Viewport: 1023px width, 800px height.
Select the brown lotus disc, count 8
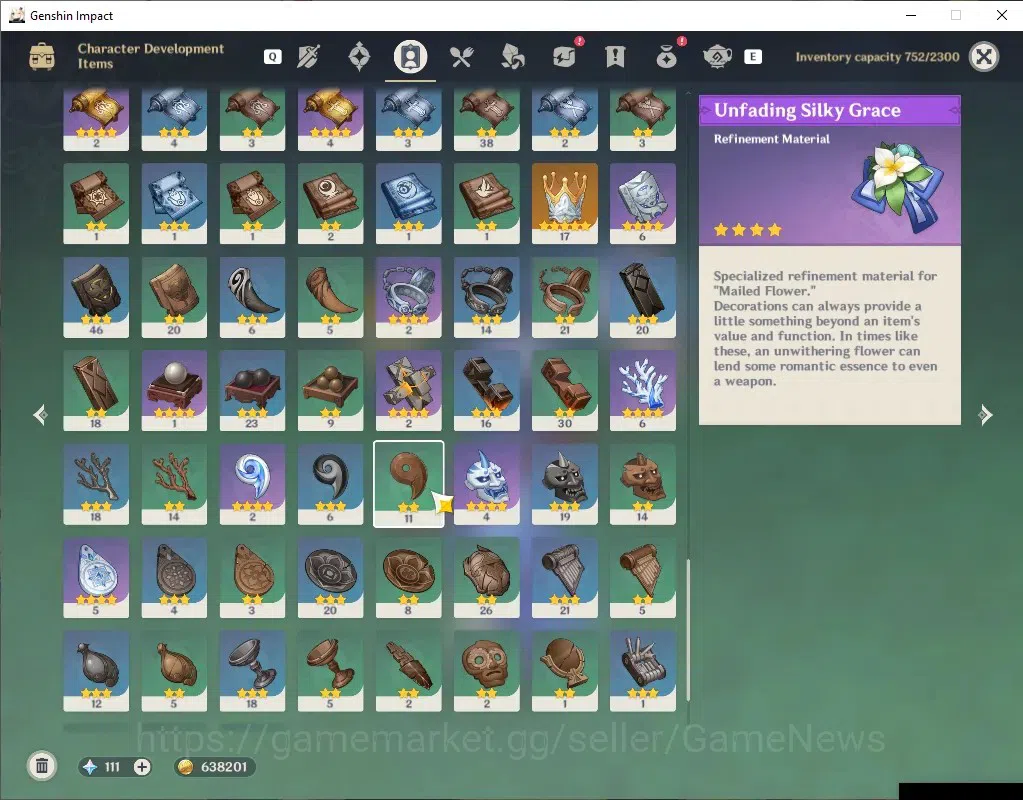[408, 577]
